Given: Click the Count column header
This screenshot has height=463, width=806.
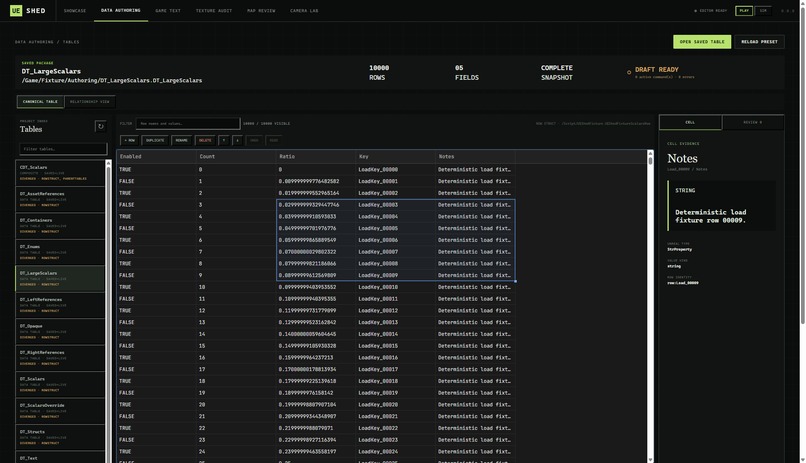Looking at the screenshot, I should coord(236,157).
